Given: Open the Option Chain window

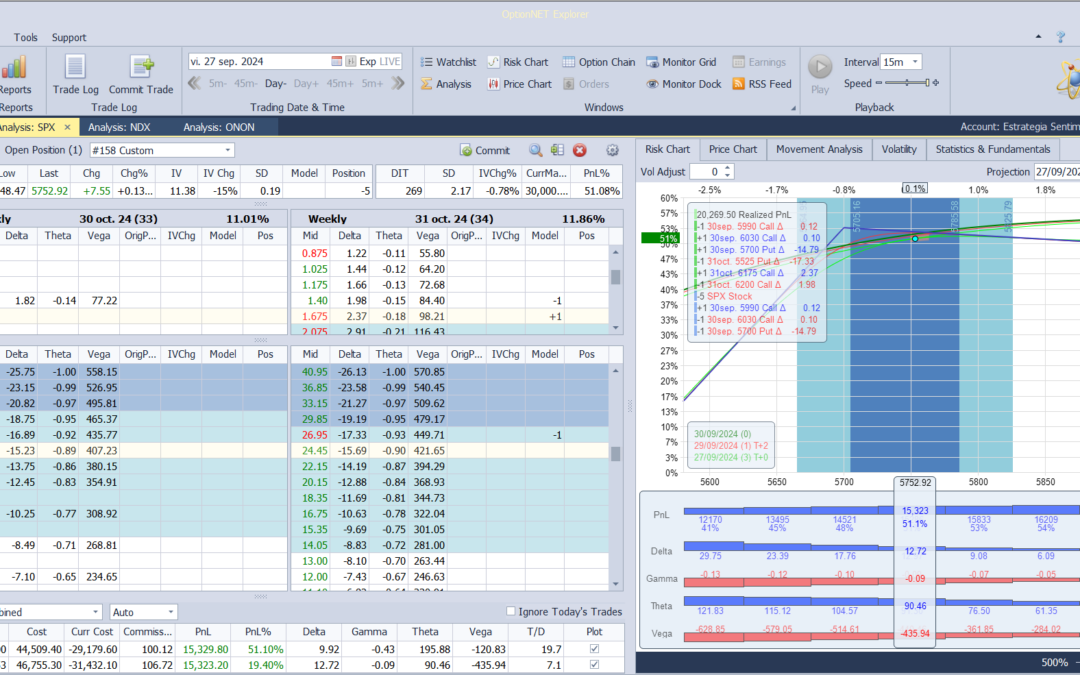Looking at the screenshot, I should [x=598, y=62].
